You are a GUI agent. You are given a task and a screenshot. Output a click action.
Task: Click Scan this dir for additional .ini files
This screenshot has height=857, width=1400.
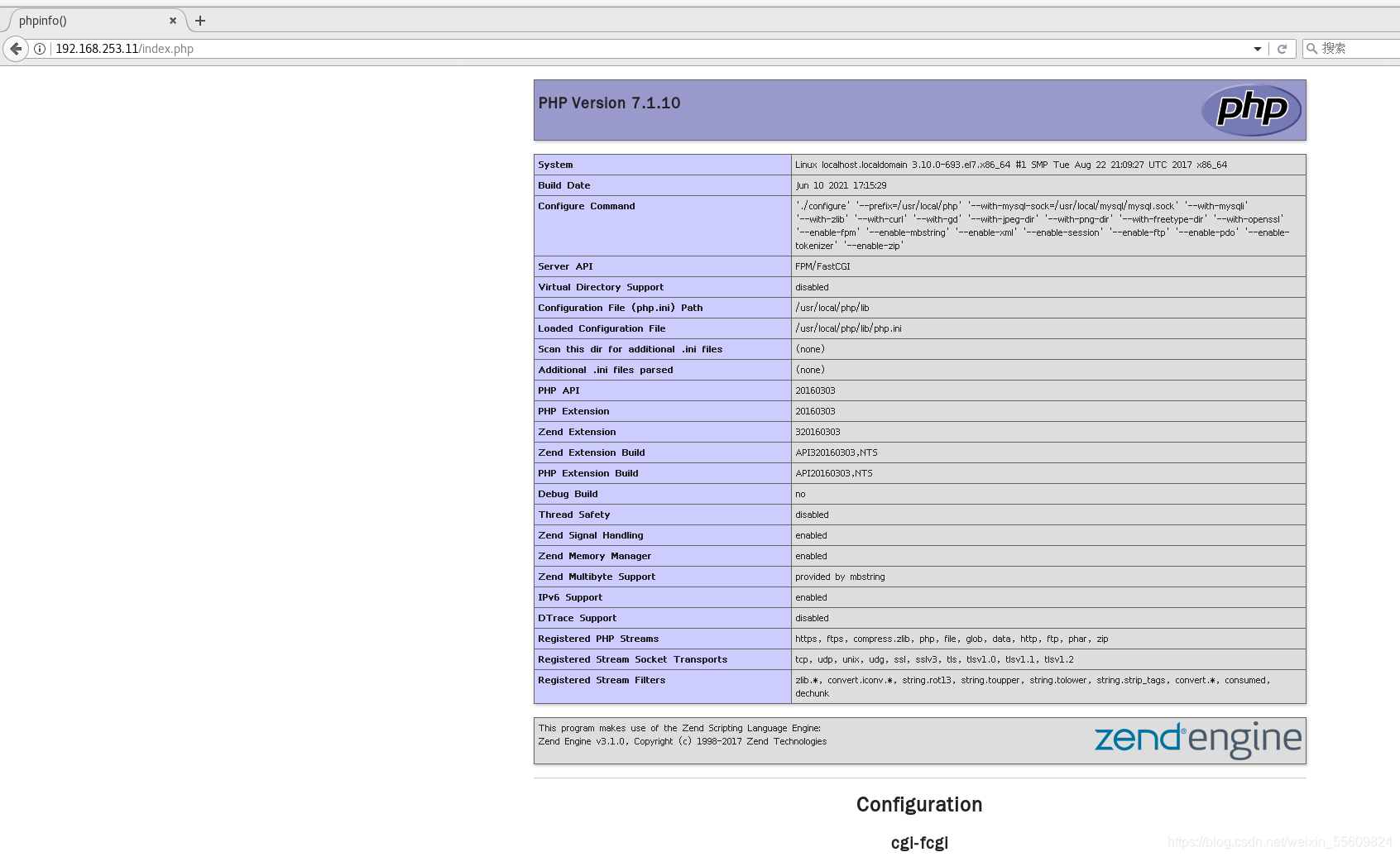point(630,349)
